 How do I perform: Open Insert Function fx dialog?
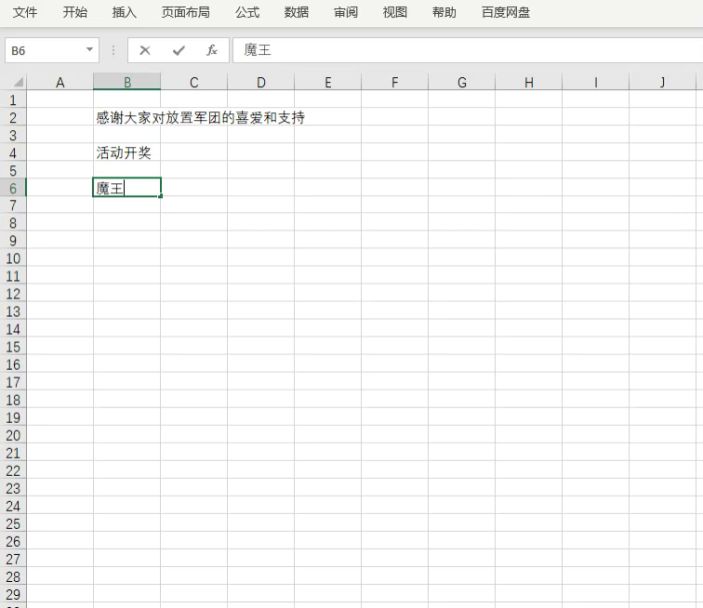click(212, 50)
